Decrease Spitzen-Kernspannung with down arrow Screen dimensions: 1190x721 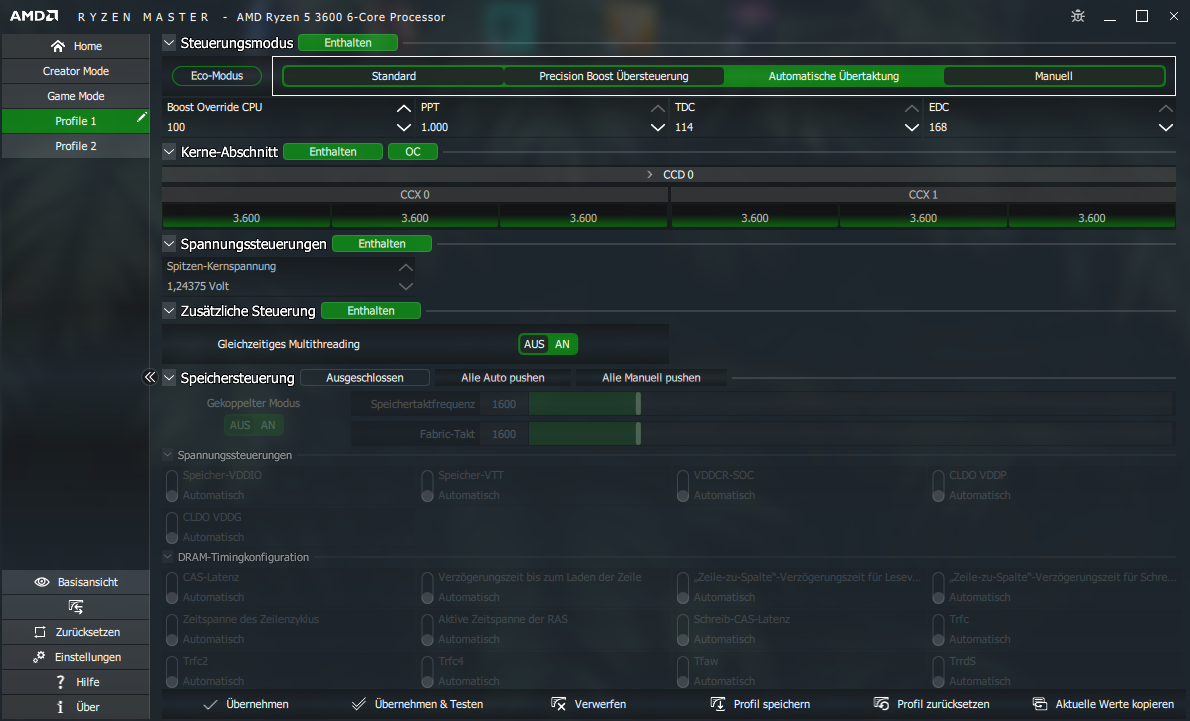click(406, 286)
